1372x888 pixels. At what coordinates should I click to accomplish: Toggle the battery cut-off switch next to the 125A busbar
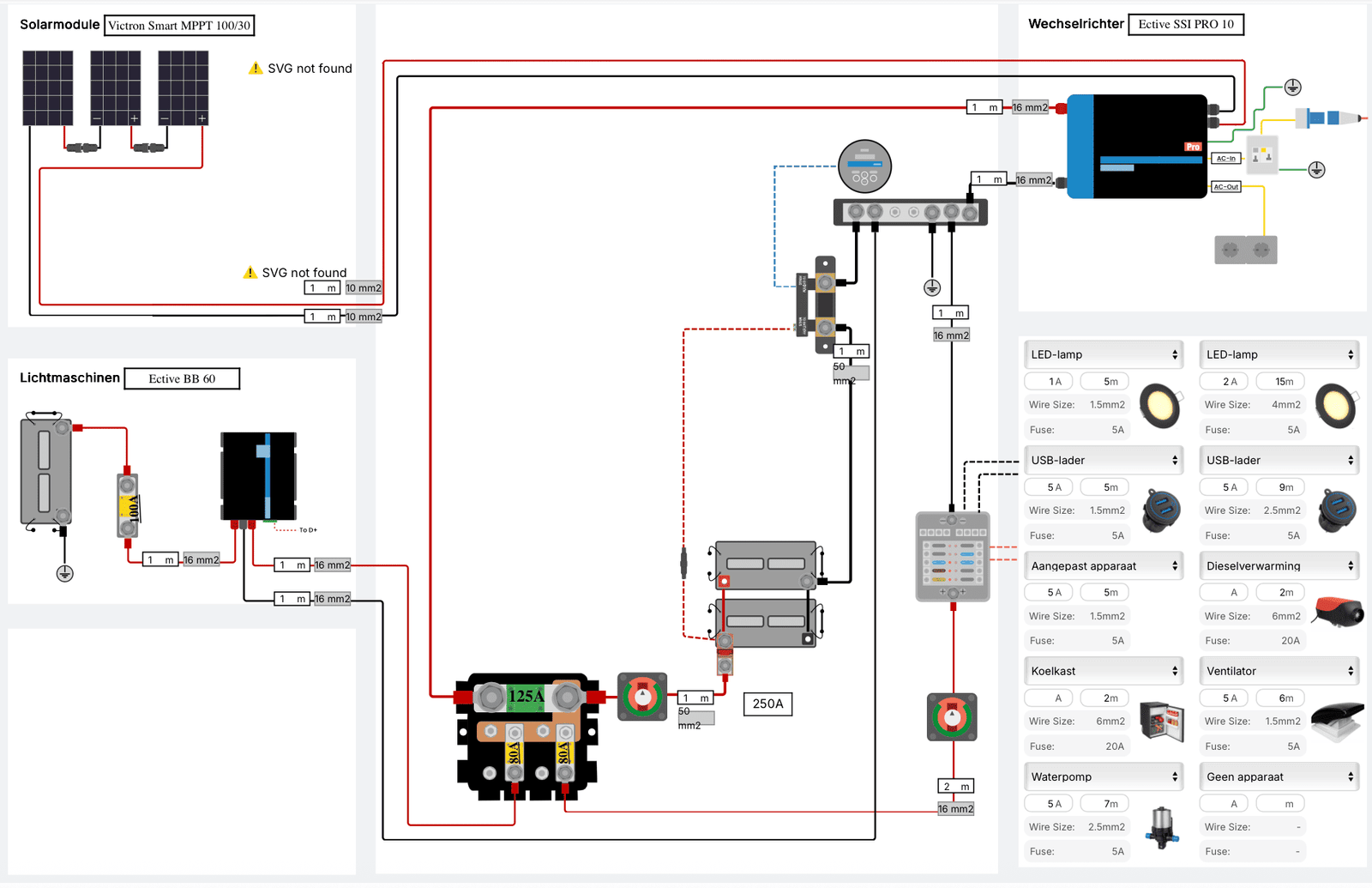coord(641,695)
